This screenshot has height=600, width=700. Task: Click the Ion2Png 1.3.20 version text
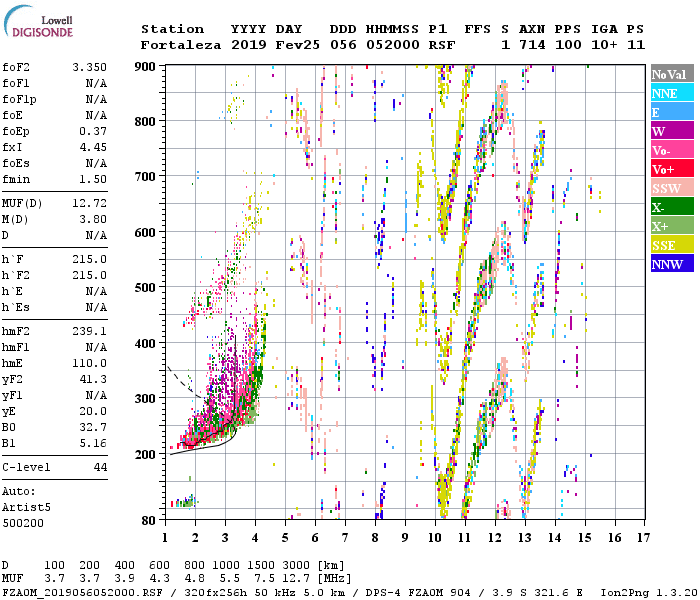pos(650,593)
